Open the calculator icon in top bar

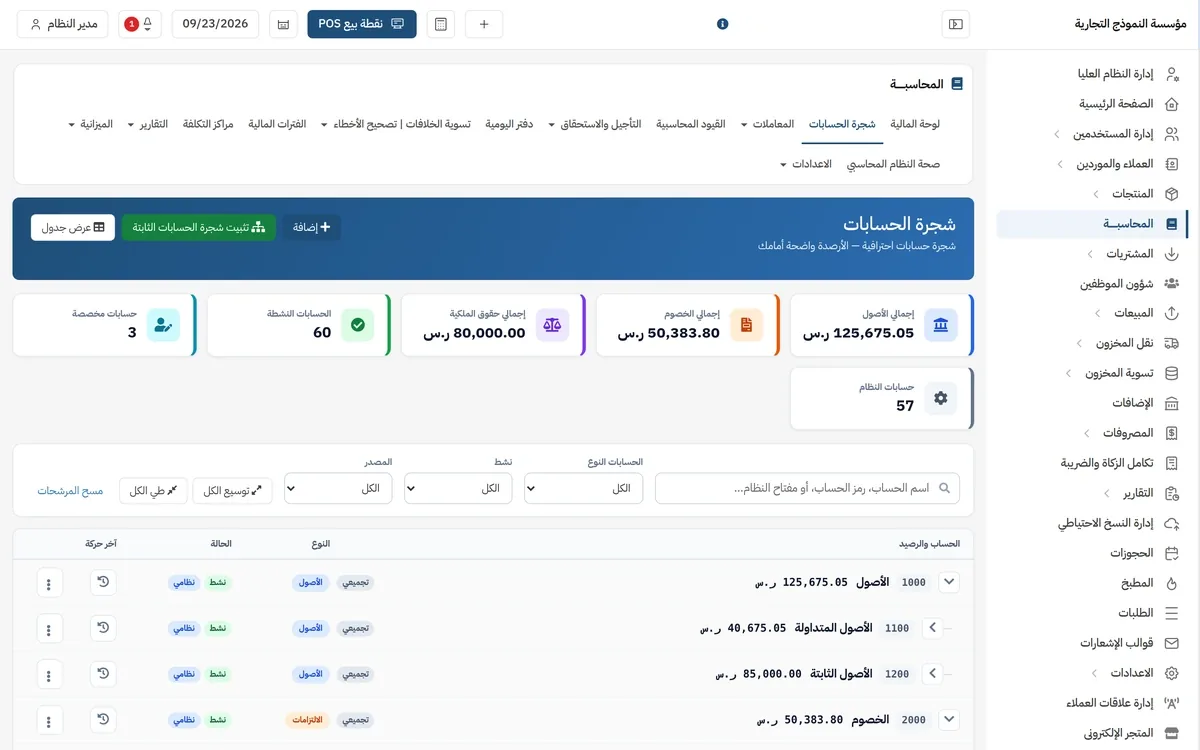pos(441,24)
